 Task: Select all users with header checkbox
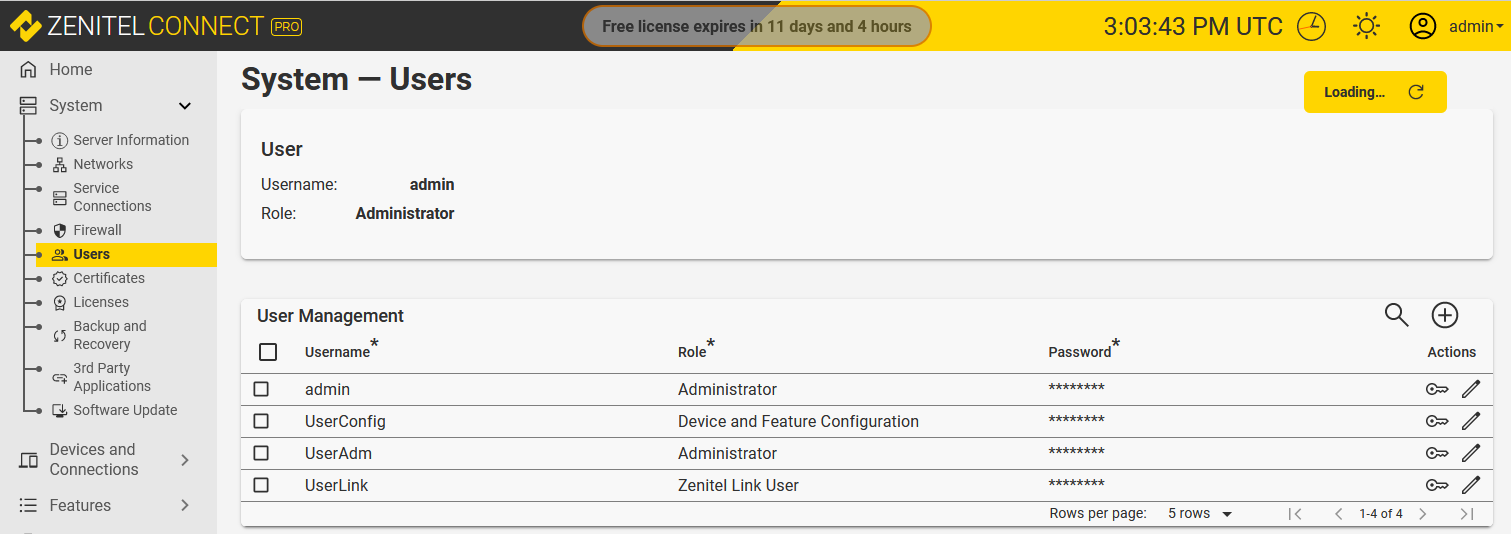(x=268, y=352)
